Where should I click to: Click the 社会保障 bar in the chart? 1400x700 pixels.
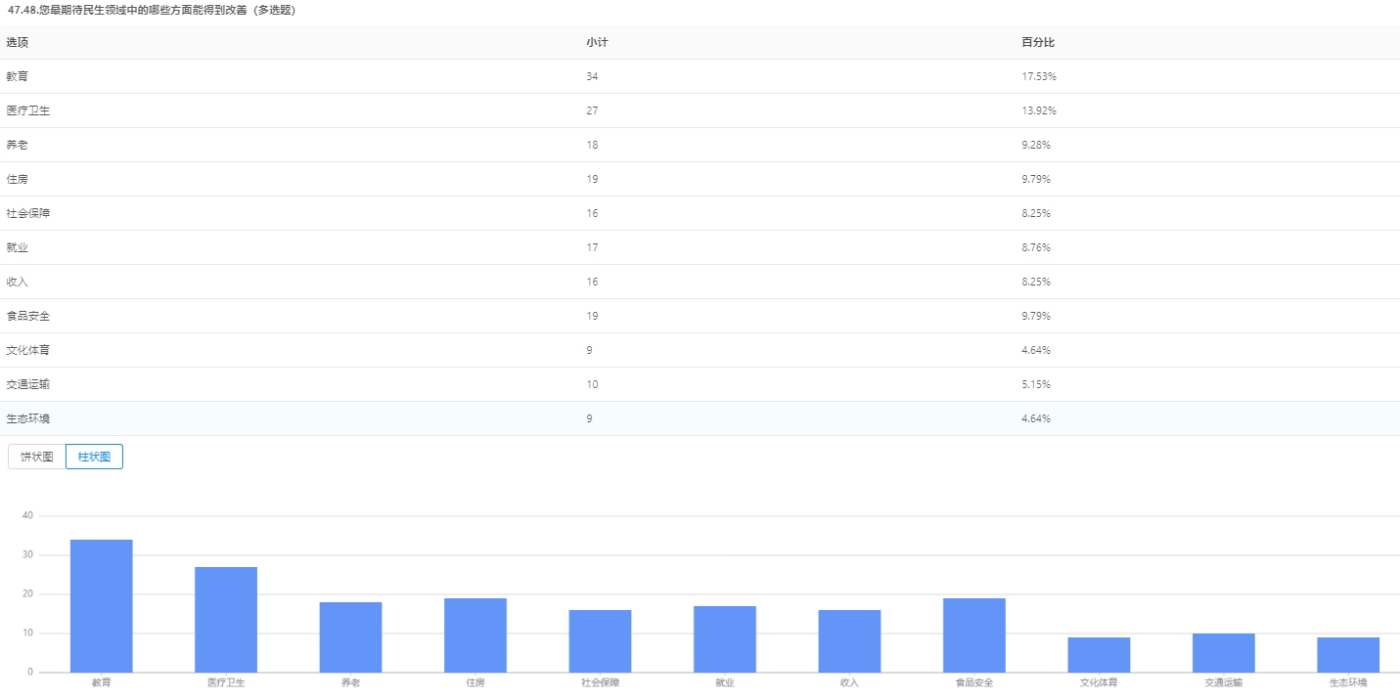coord(600,641)
